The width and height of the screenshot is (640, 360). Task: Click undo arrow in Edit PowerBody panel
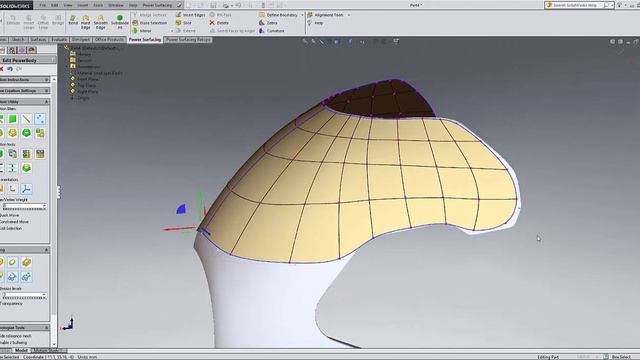[x=10, y=69]
